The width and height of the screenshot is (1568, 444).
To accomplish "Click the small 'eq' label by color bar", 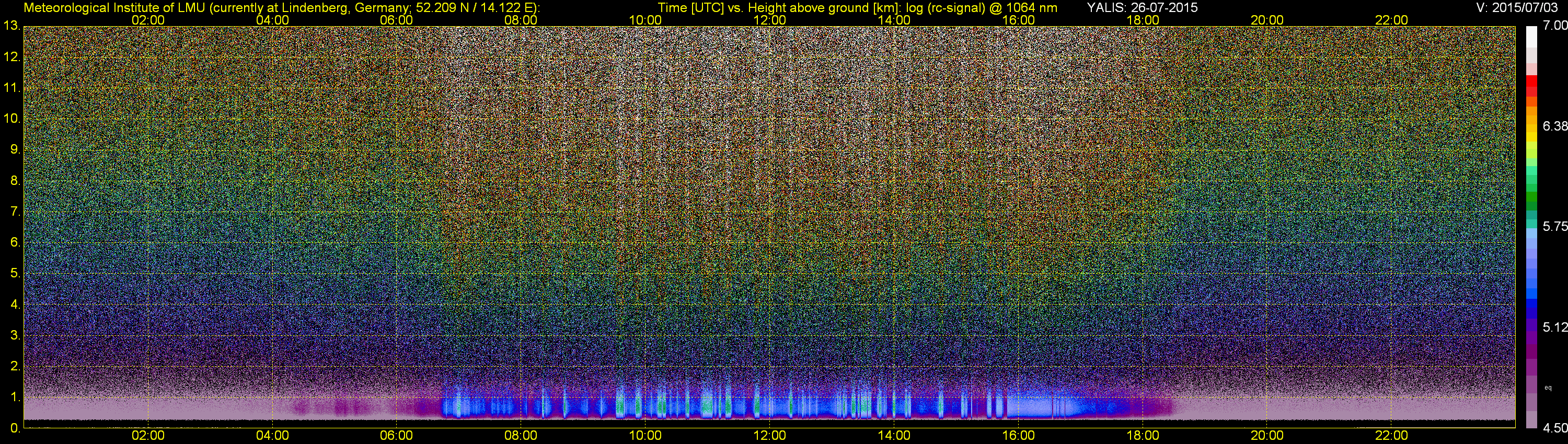I will click(x=1548, y=388).
